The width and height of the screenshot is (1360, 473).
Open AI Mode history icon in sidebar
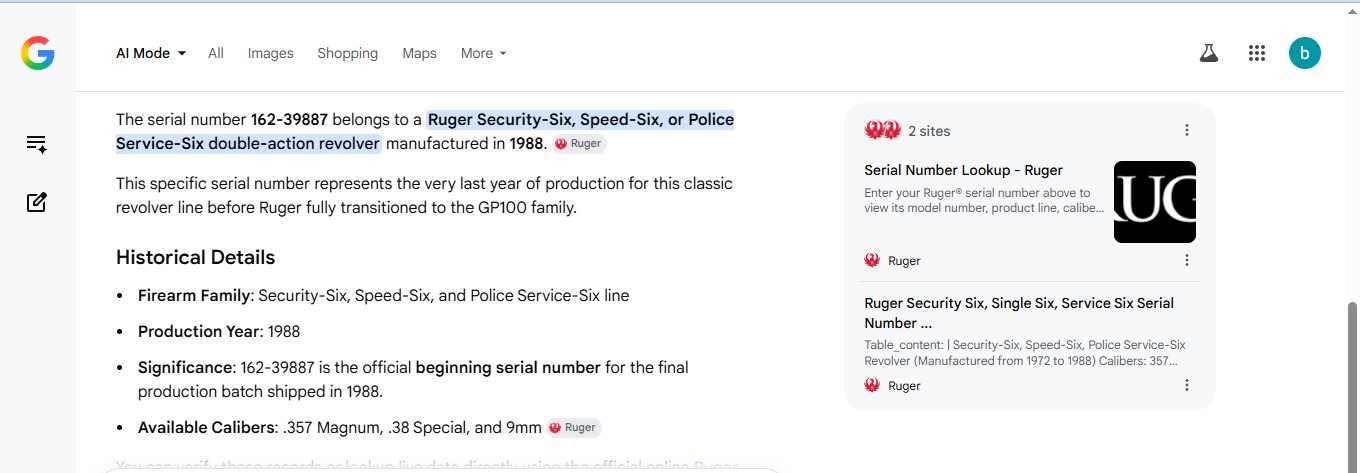point(37,144)
